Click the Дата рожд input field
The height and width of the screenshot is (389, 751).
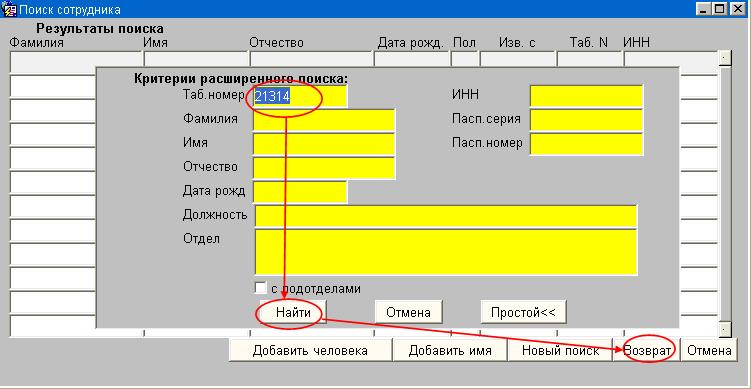pos(299,192)
